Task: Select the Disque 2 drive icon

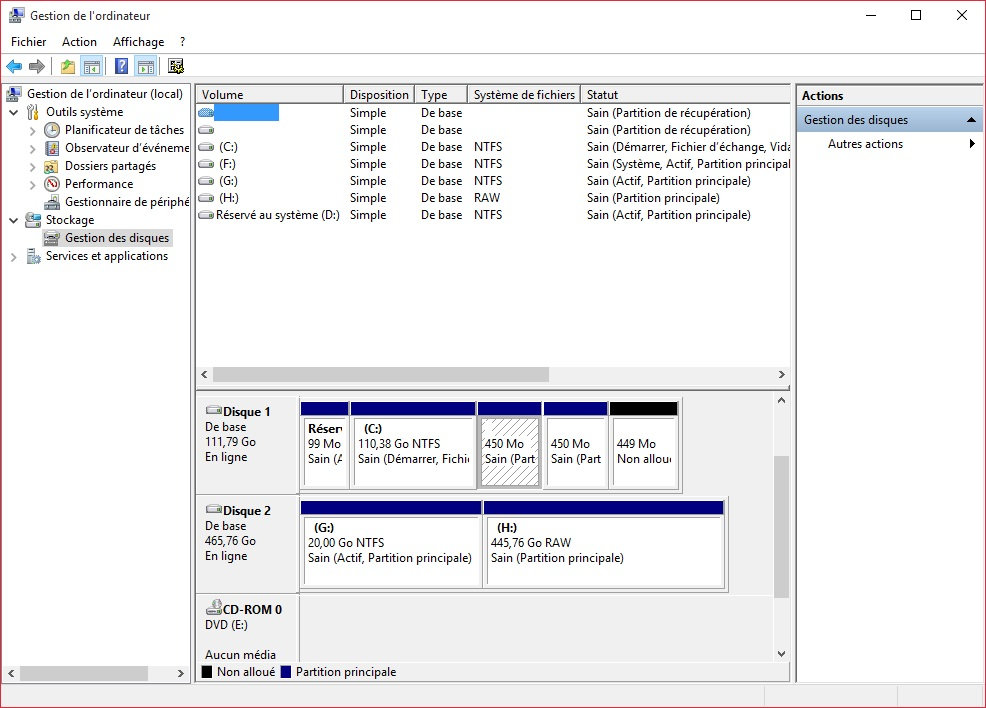Action: [213, 511]
